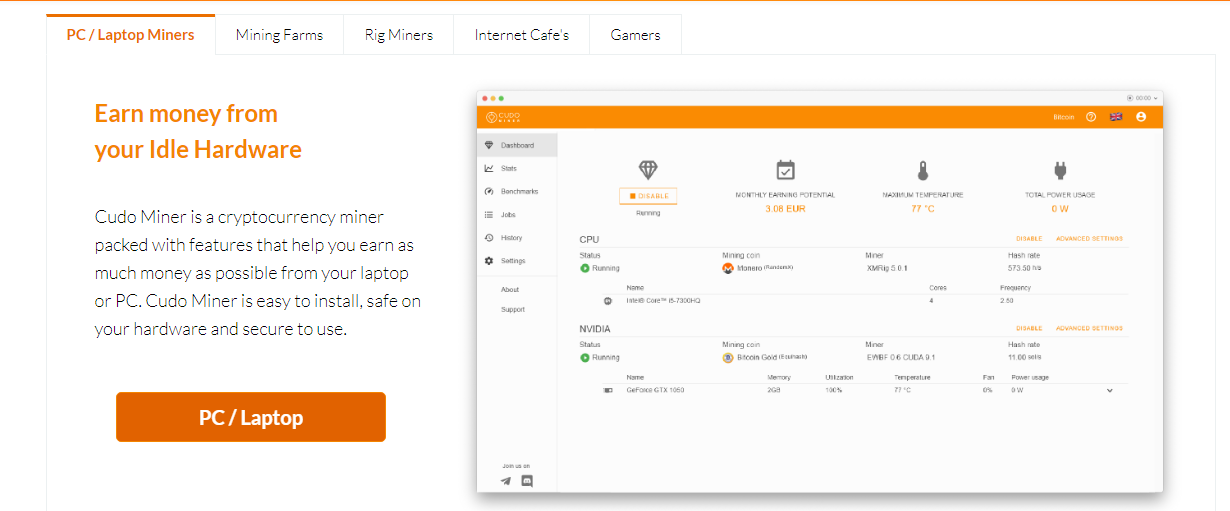This screenshot has height=511, width=1230.
Task: Switch to Mining Farms tab
Action: pyautogui.click(x=279, y=34)
